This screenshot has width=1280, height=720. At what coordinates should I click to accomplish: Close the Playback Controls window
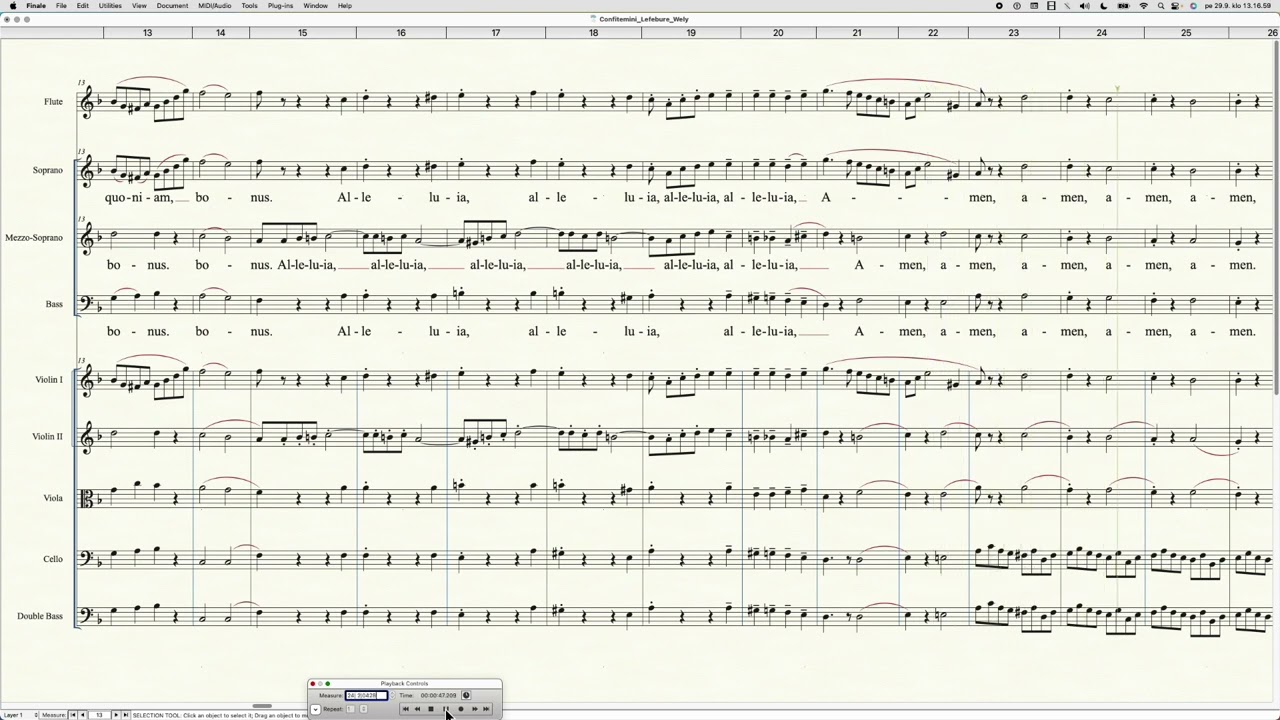click(x=312, y=684)
